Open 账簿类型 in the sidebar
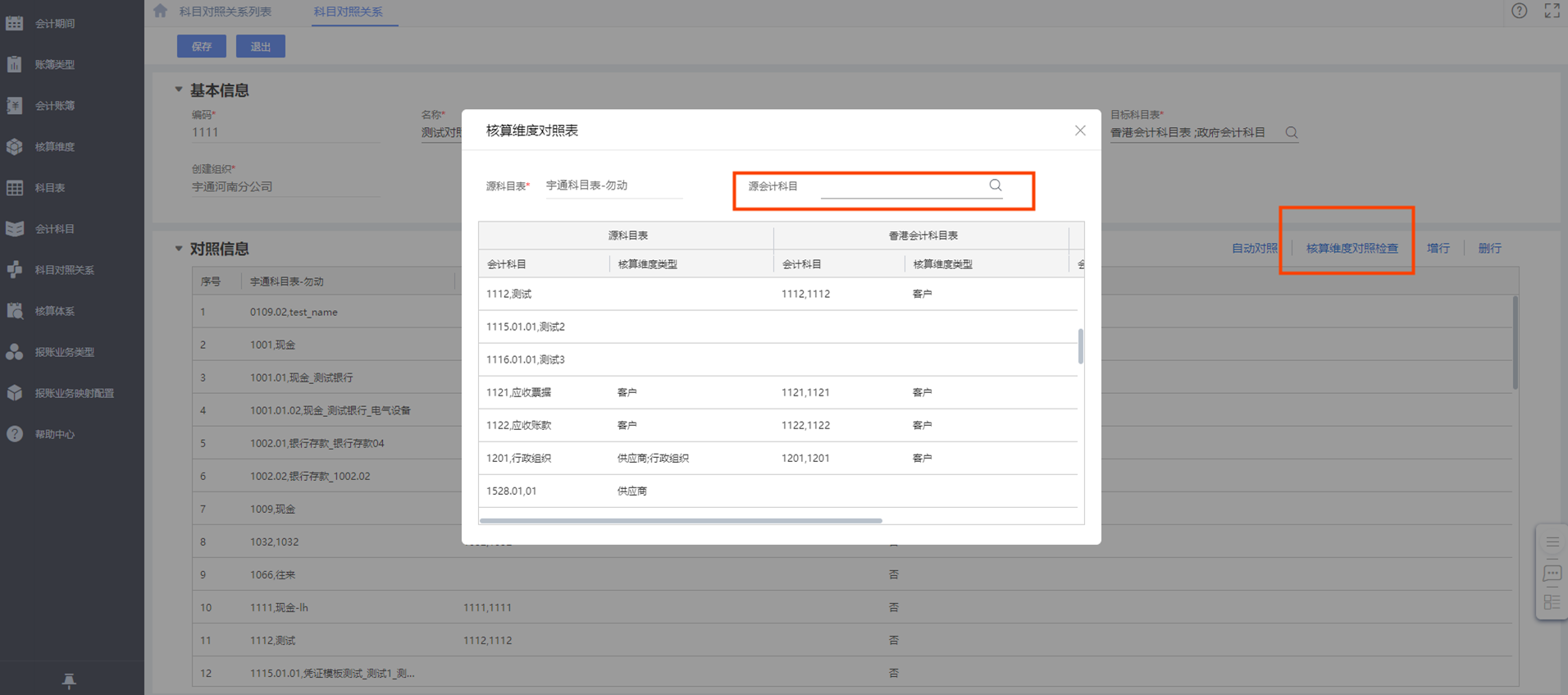 [x=55, y=65]
